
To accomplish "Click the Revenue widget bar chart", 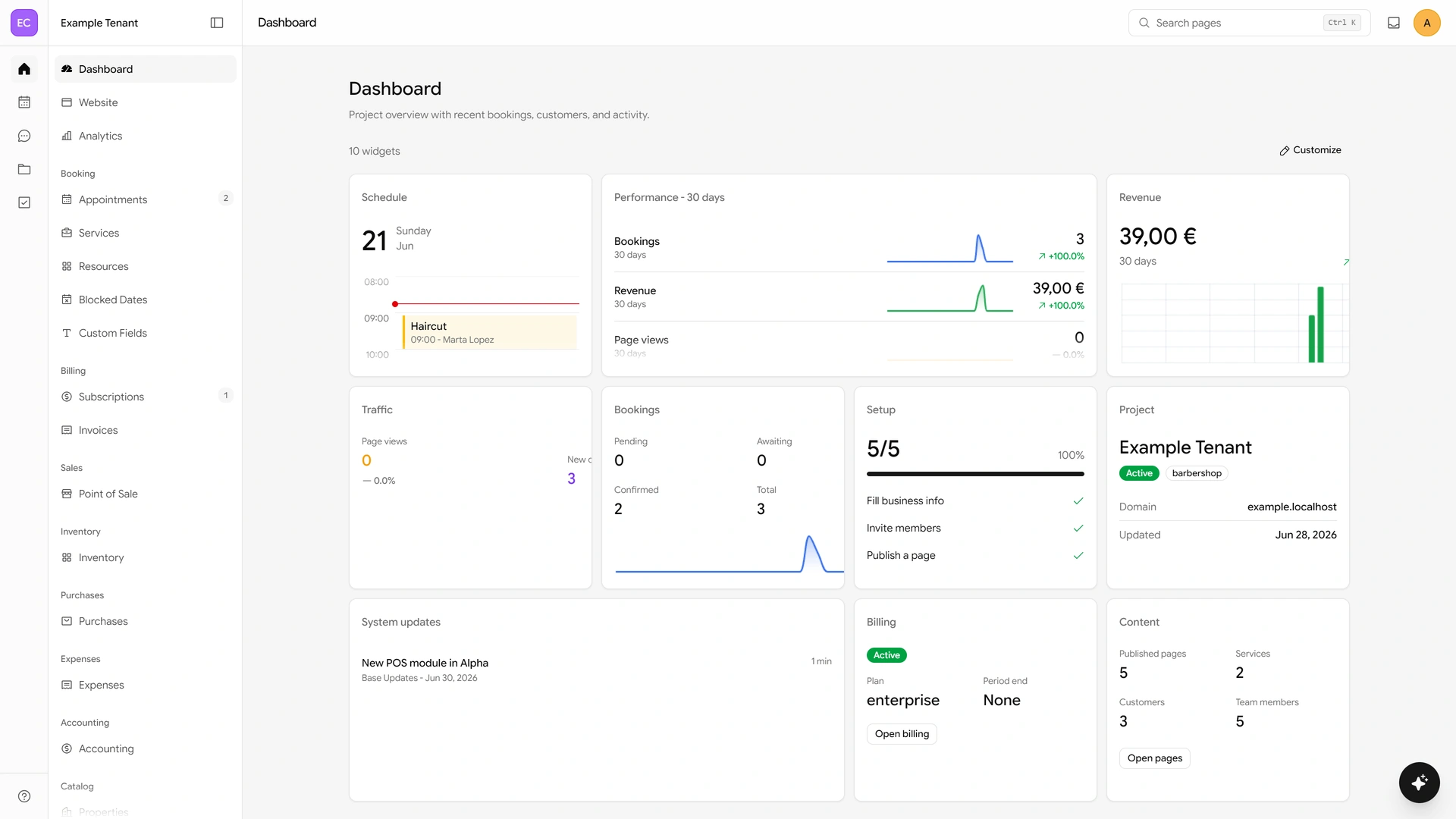I will [x=1235, y=324].
